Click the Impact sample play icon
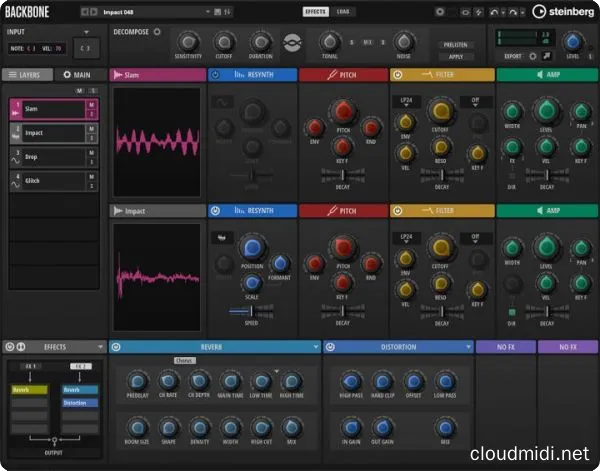The image size is (600, 471). pyautogui.click(x=118, y=211)
